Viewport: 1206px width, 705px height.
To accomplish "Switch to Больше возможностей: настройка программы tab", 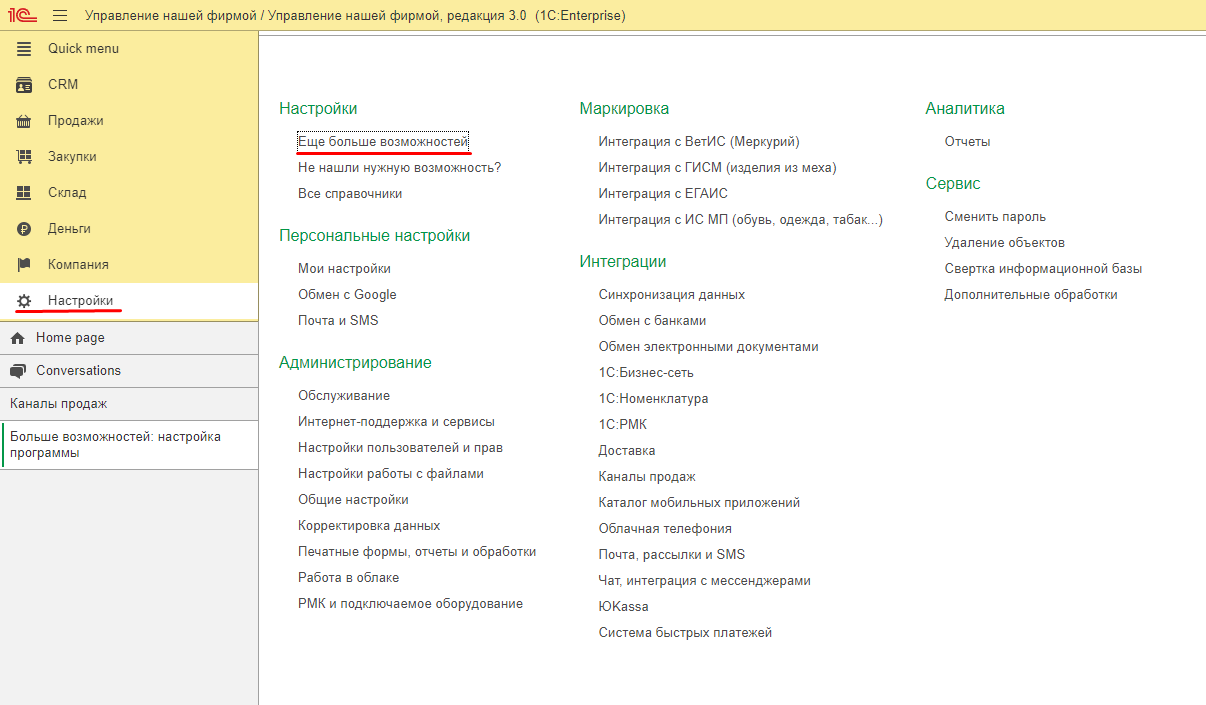I will (x=129, y=445).
